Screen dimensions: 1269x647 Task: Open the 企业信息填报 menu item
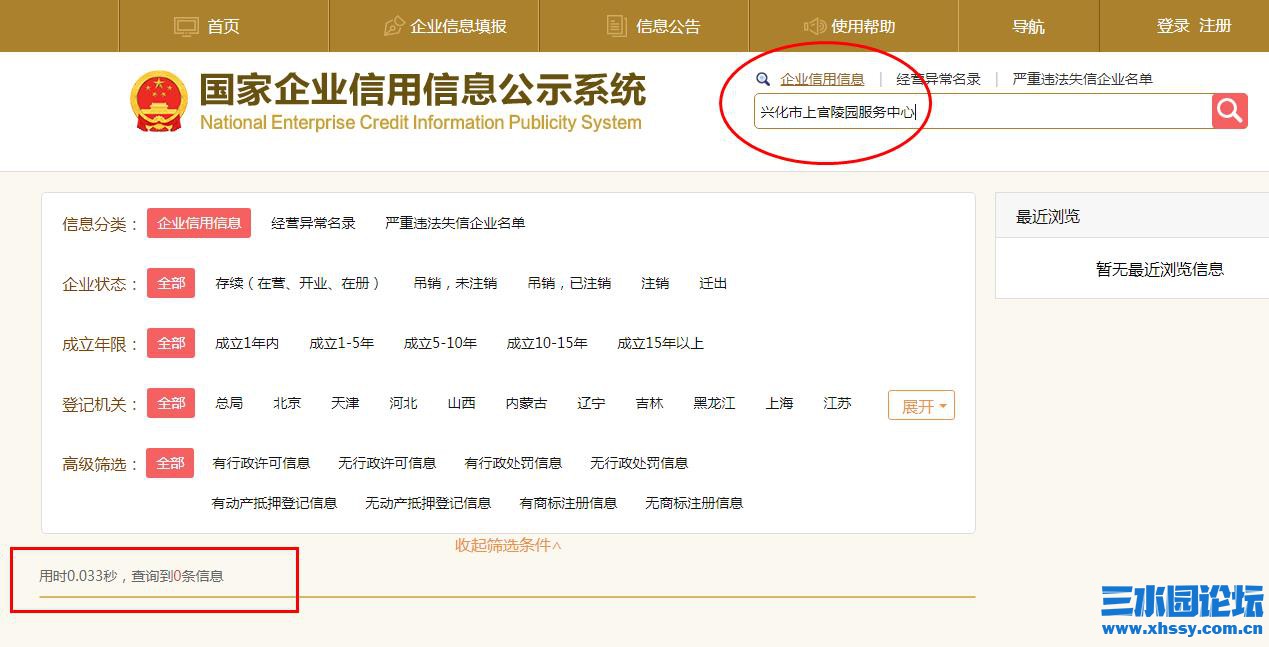(x=458, y=26)
